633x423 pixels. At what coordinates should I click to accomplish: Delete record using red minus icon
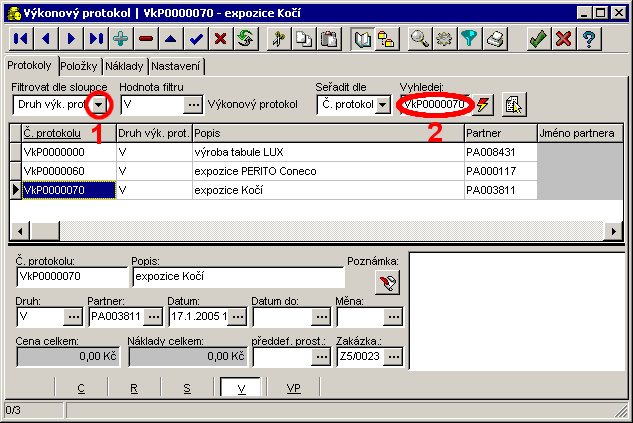[146, 39]
